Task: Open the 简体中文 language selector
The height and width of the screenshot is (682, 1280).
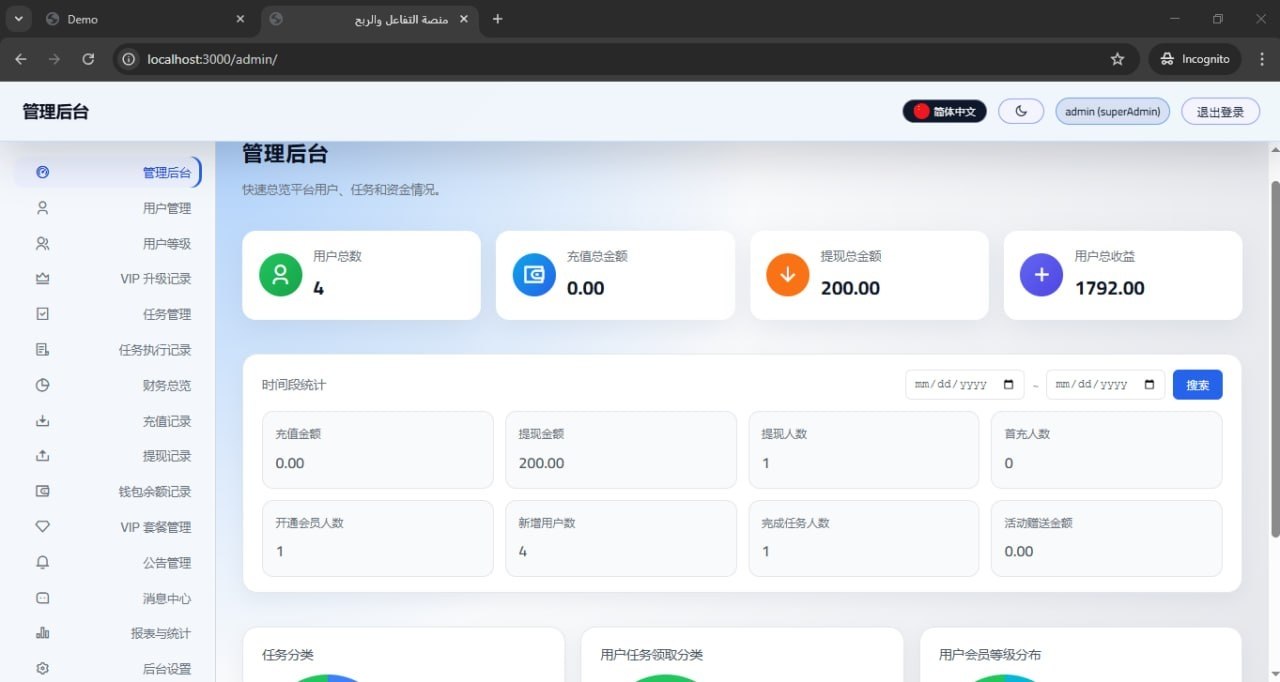Action: click(944, 111)
